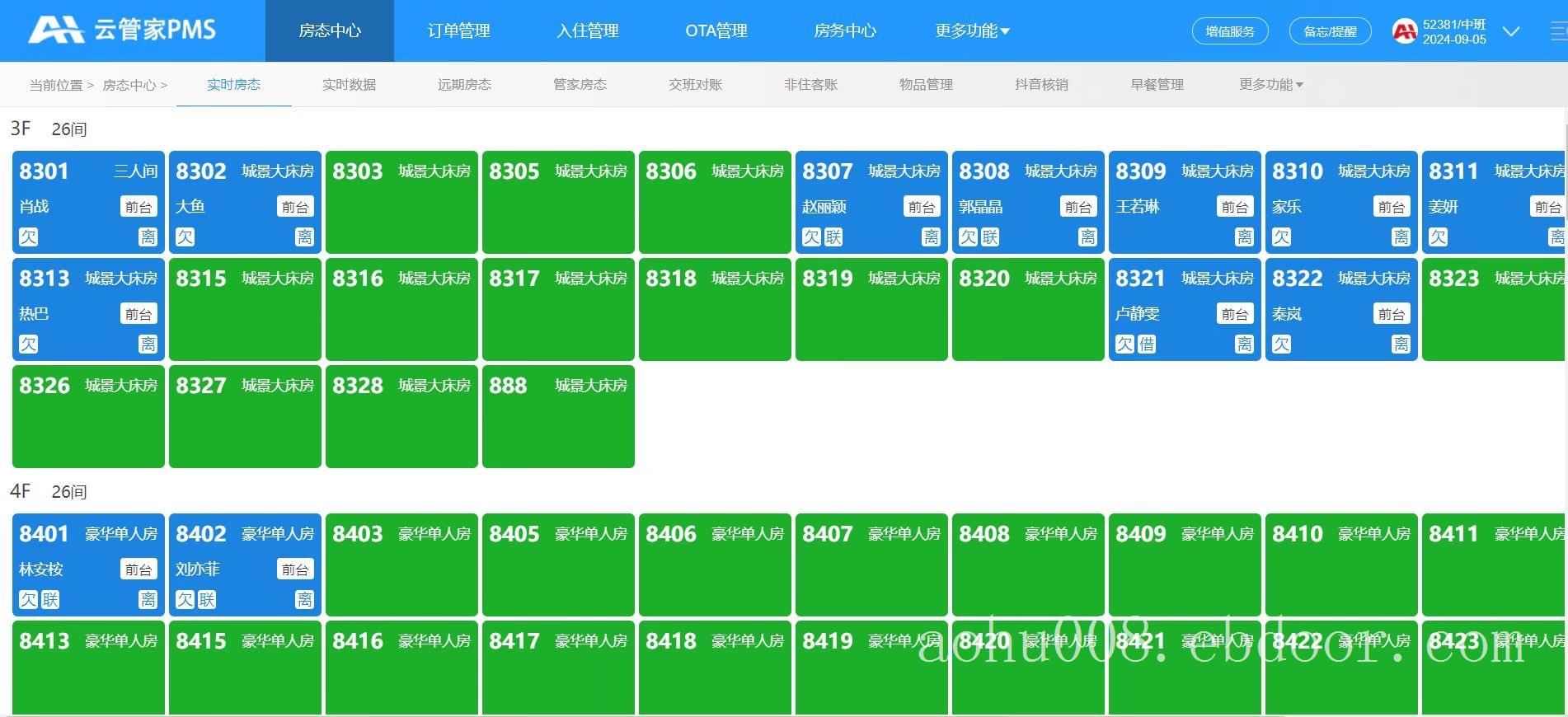Click the 借 badge on room 8321
This screenshot has width=1568, height=717.
click(1147, 344)
